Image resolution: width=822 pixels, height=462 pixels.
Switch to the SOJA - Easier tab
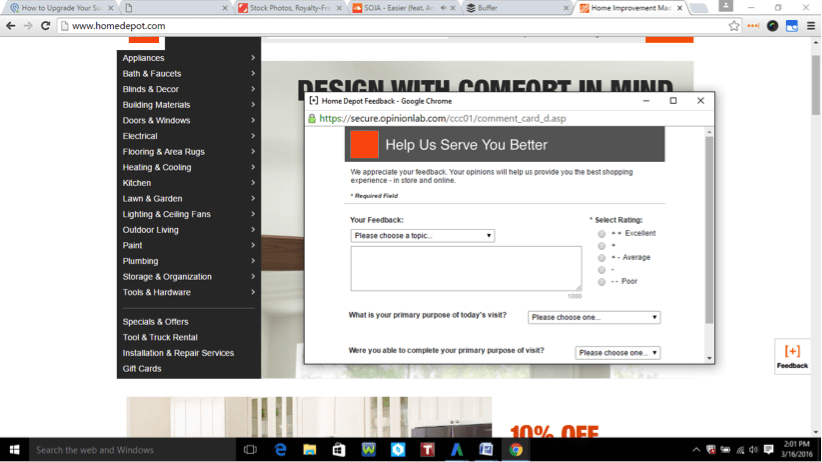click(404, 8)
